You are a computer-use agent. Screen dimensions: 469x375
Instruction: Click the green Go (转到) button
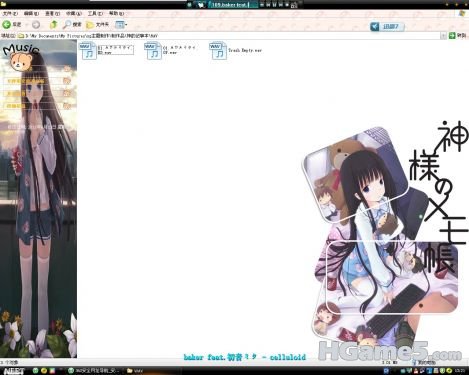click(x=458, y=36)
